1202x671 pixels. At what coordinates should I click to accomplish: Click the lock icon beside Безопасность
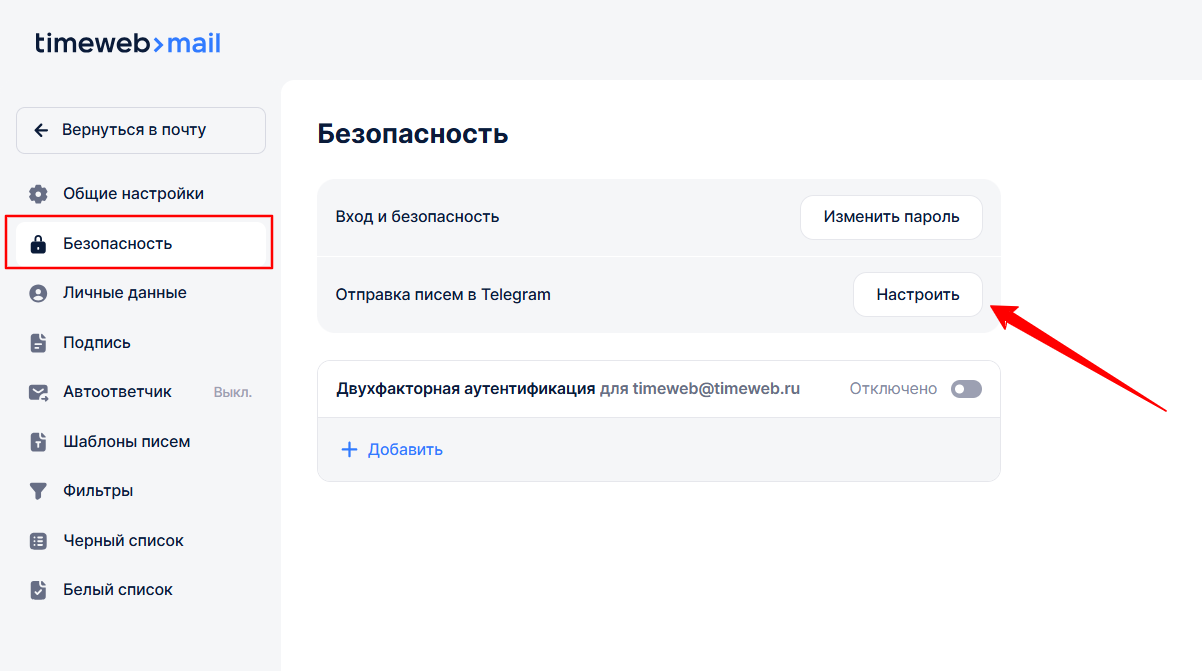coord(38,244)
